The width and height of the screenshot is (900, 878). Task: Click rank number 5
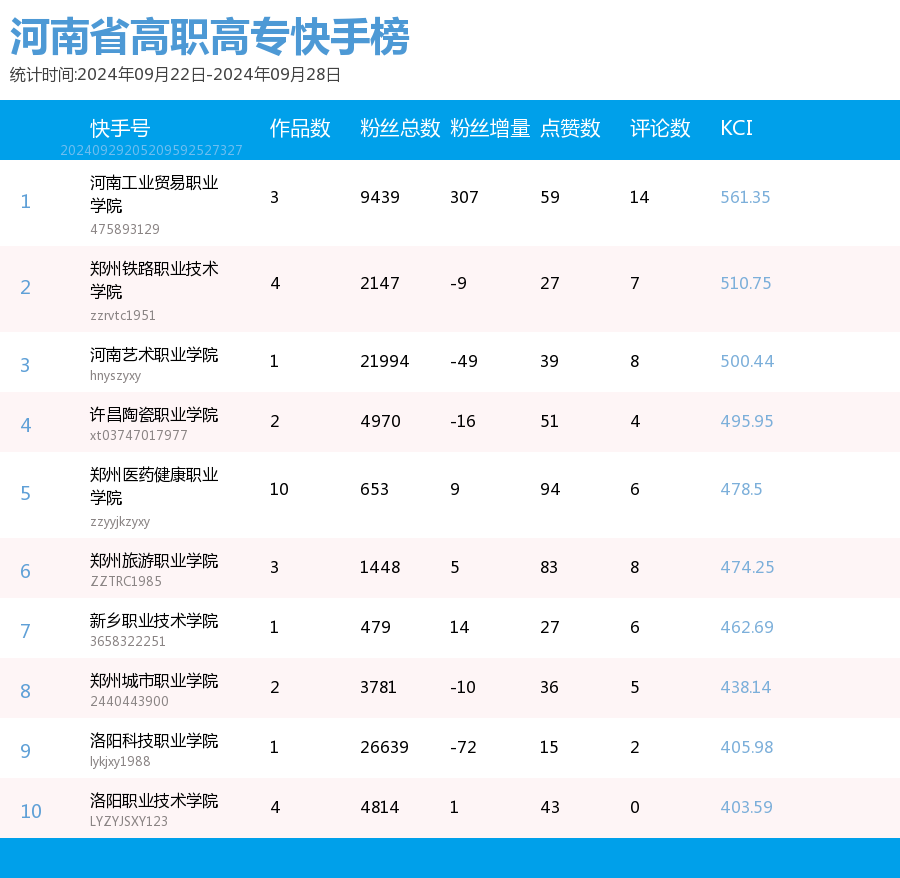click(x=25, y=493)
